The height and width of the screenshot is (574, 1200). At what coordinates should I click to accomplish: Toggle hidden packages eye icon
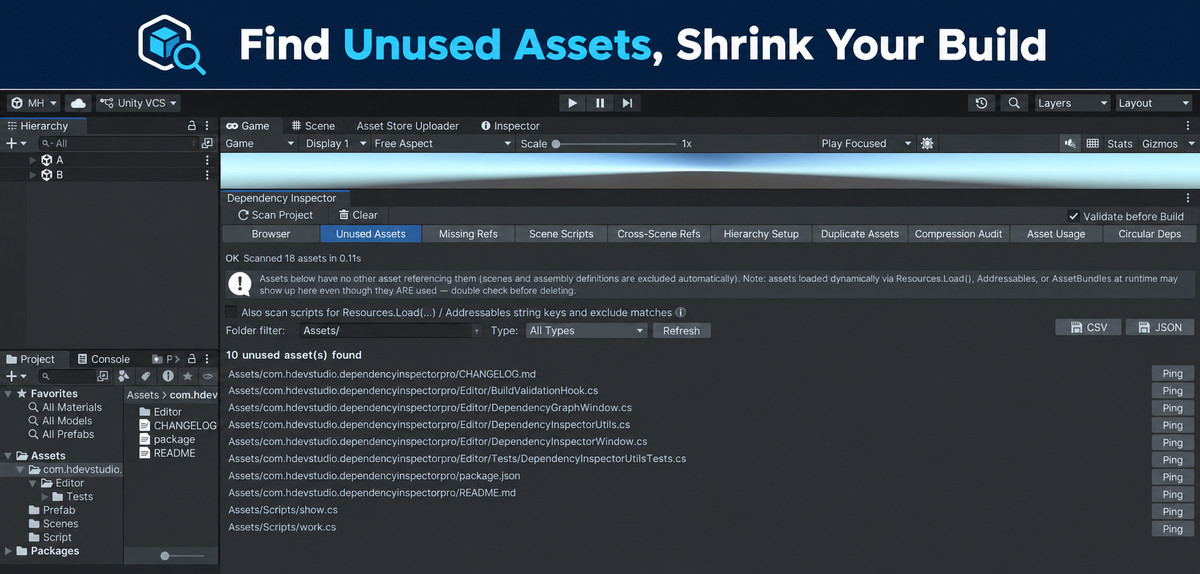pyautogui.click(x=208, y=376)
